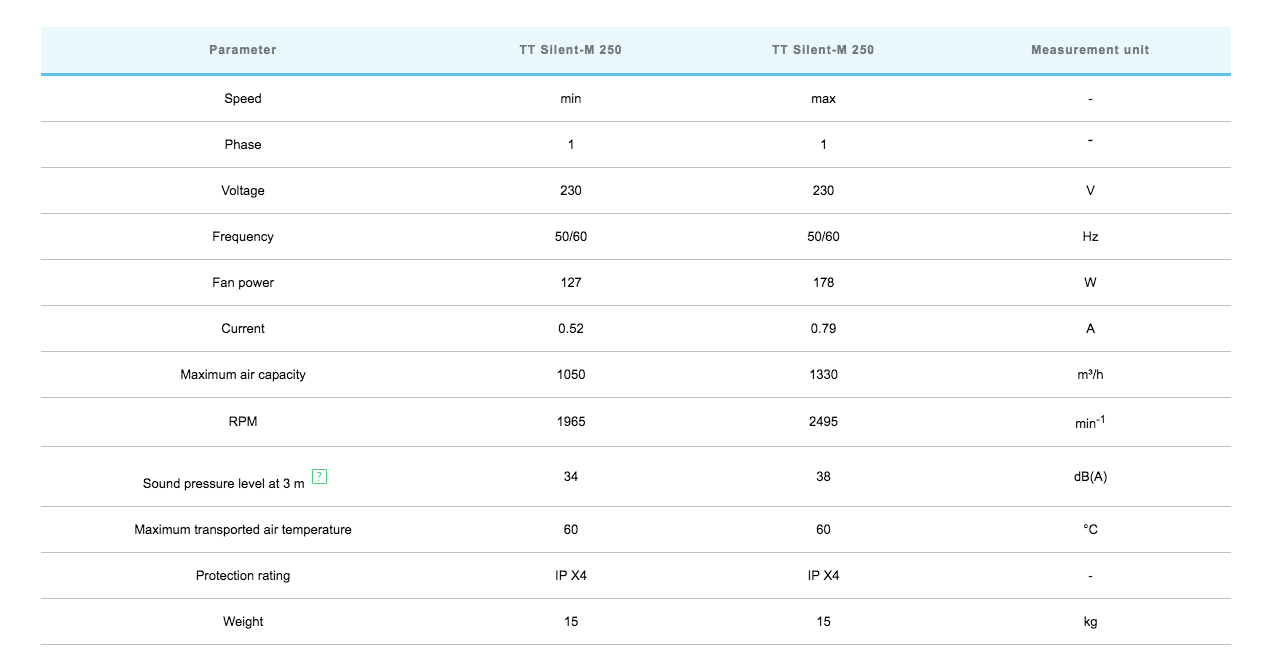
Task: Click the Fan power value 127
Action: click(571, 283)
